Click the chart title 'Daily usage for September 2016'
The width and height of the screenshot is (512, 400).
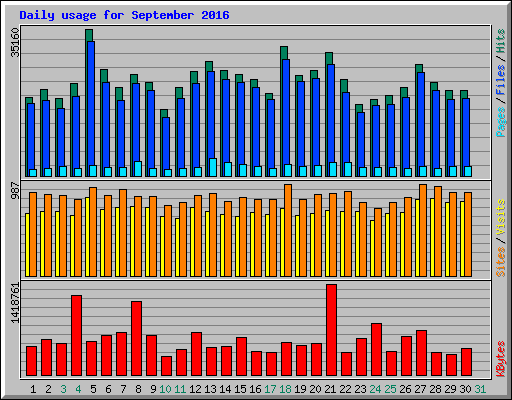[124, 15]
